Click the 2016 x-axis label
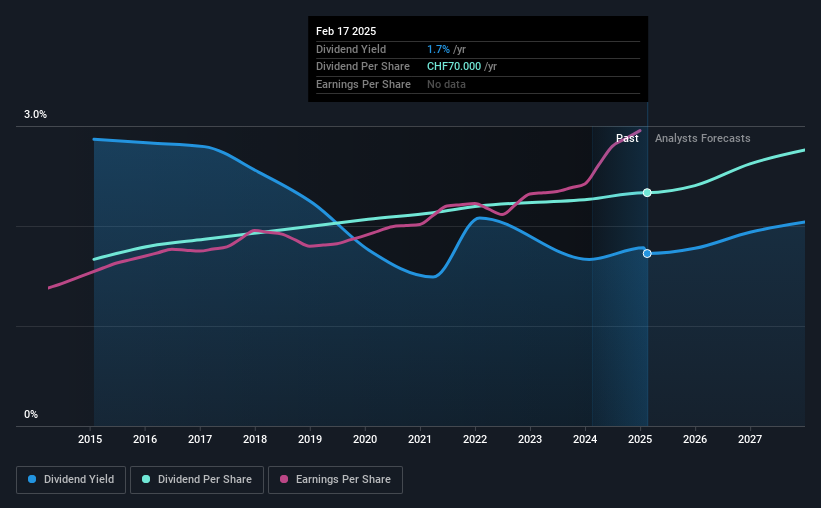This screenshot has height=508, width=821. 145,439
